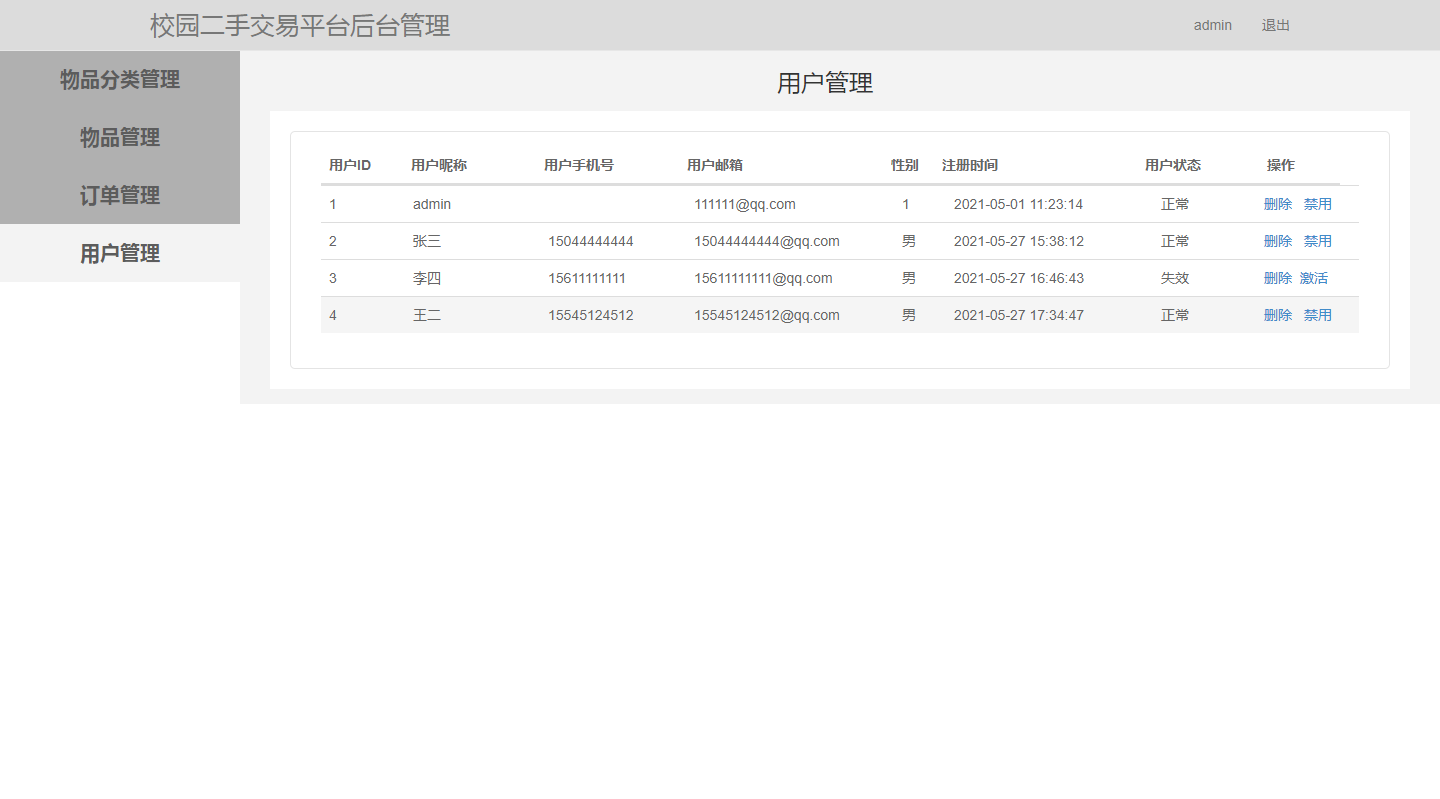Click phone number 15611111111
Screen dimensions: 1440x799
(x=587, y=278)
